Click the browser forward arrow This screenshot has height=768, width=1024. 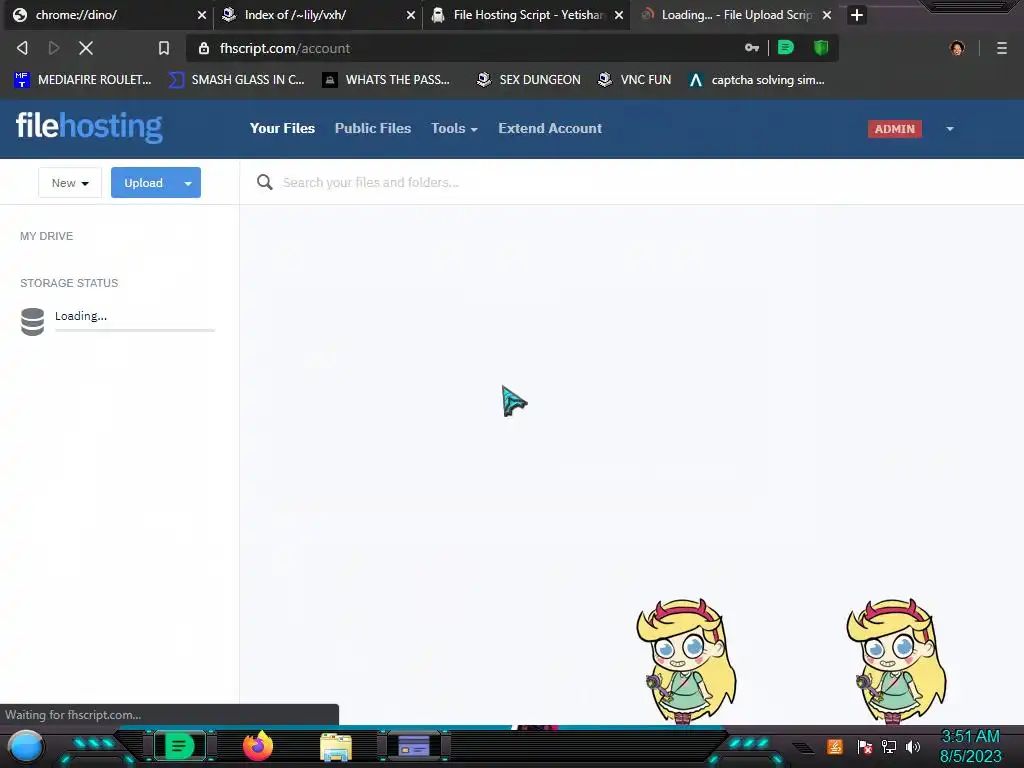point(54,48)
